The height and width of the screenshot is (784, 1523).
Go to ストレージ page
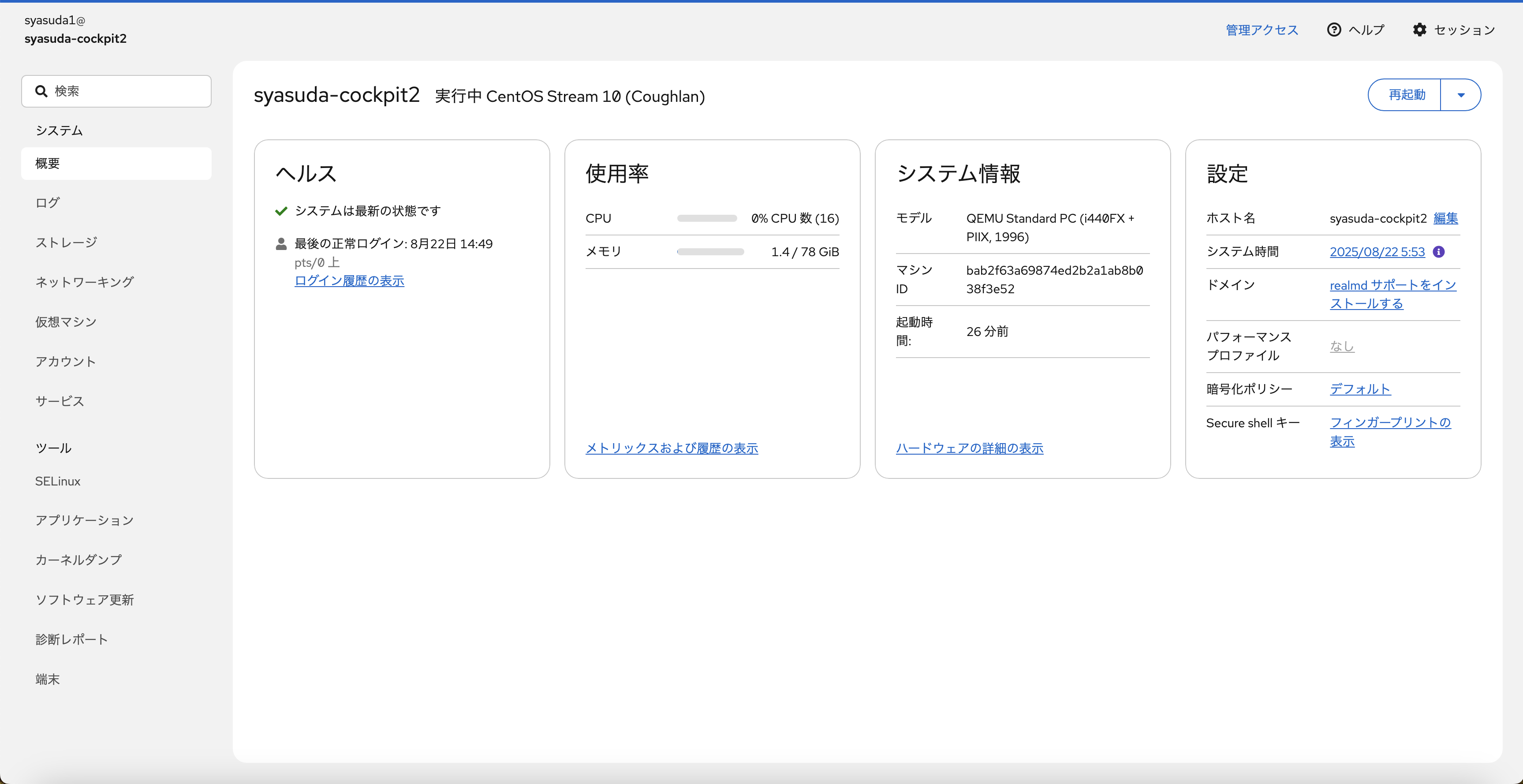point(66,243)
